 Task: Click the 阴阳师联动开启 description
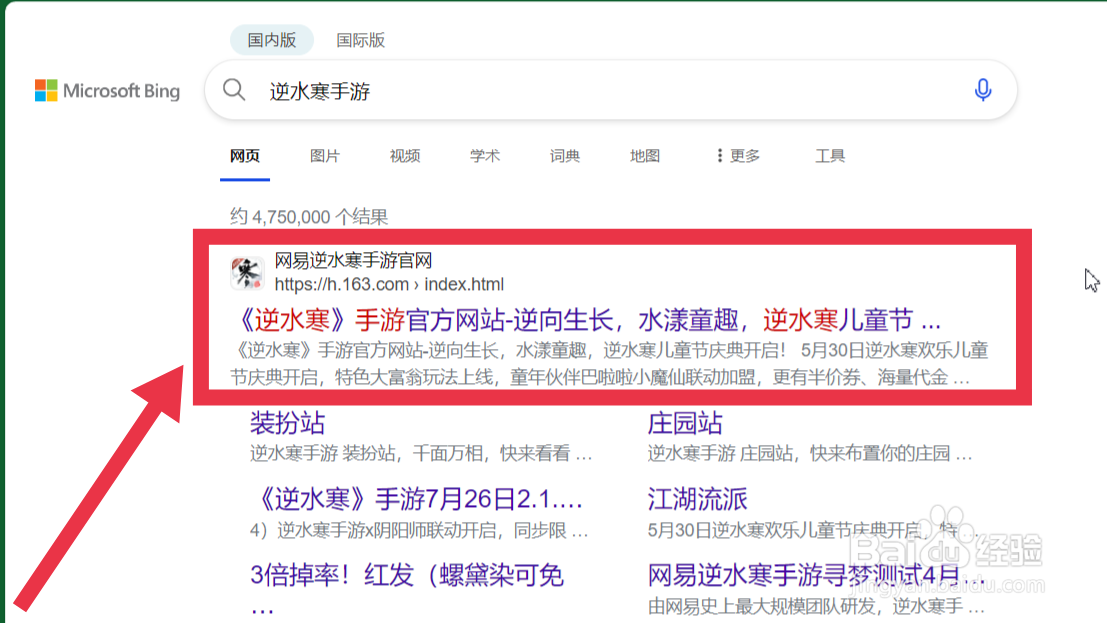[x=419, y=530]
